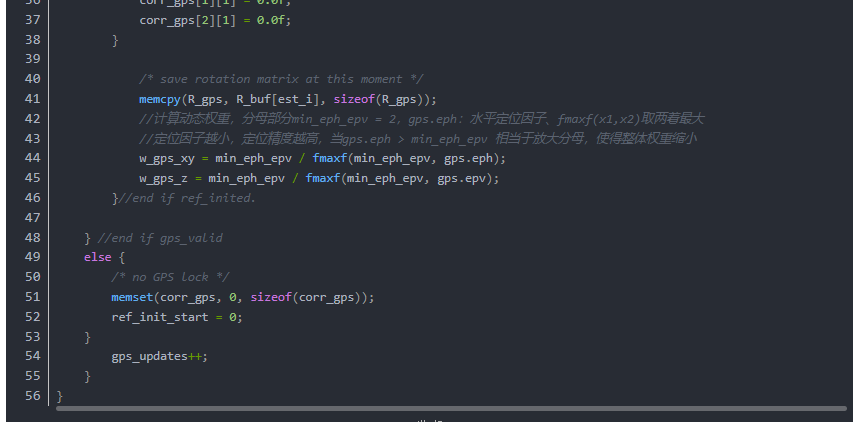Click the ref_init_start assignment line

pyautogui.click(x=177, y=316)
